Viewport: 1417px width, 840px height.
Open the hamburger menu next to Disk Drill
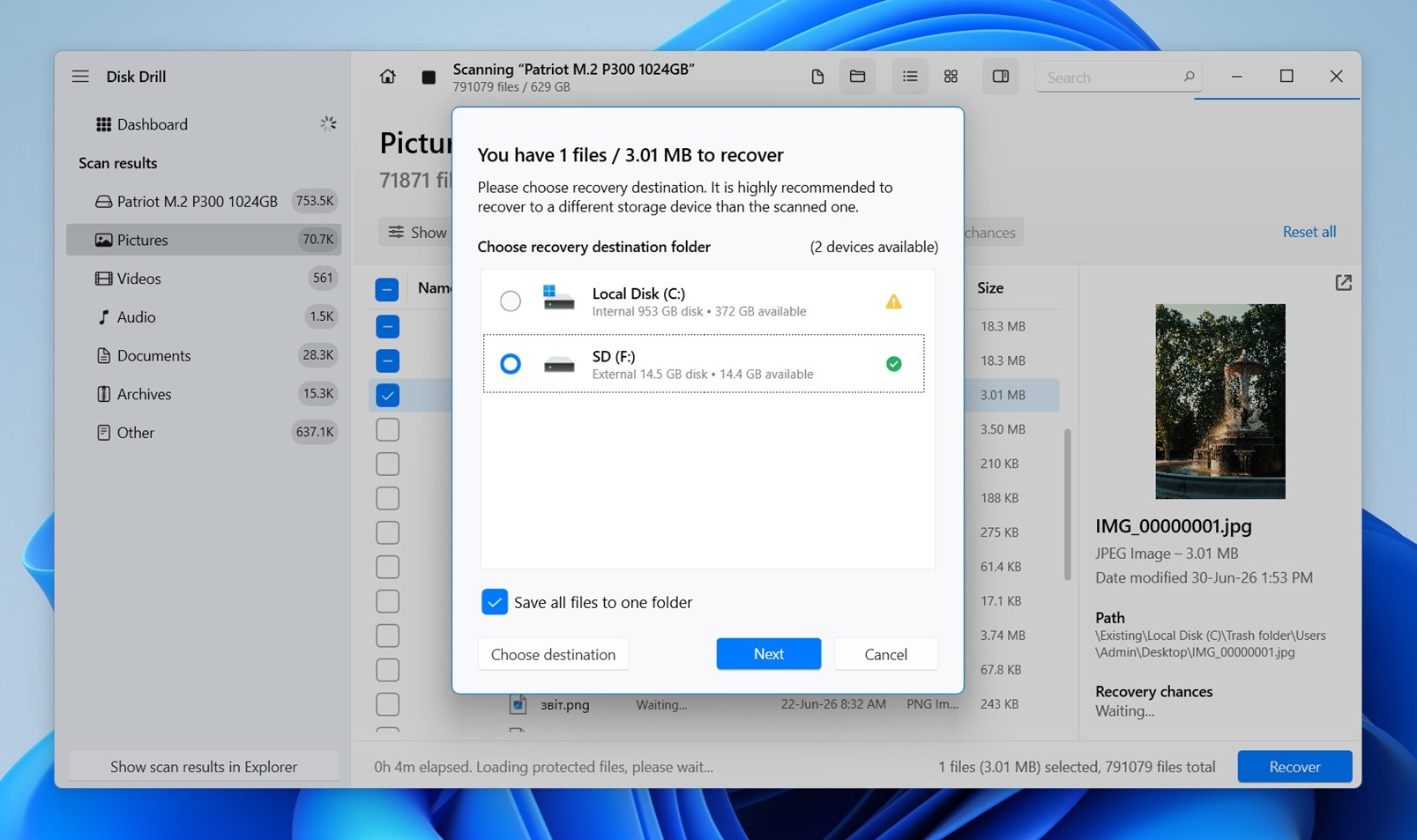pyautogui.click(x=80, y=77)
